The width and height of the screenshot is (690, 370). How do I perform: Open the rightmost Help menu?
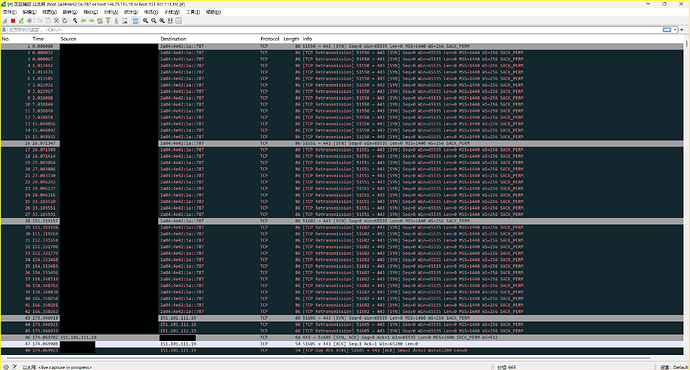click(x=213, y=12)
